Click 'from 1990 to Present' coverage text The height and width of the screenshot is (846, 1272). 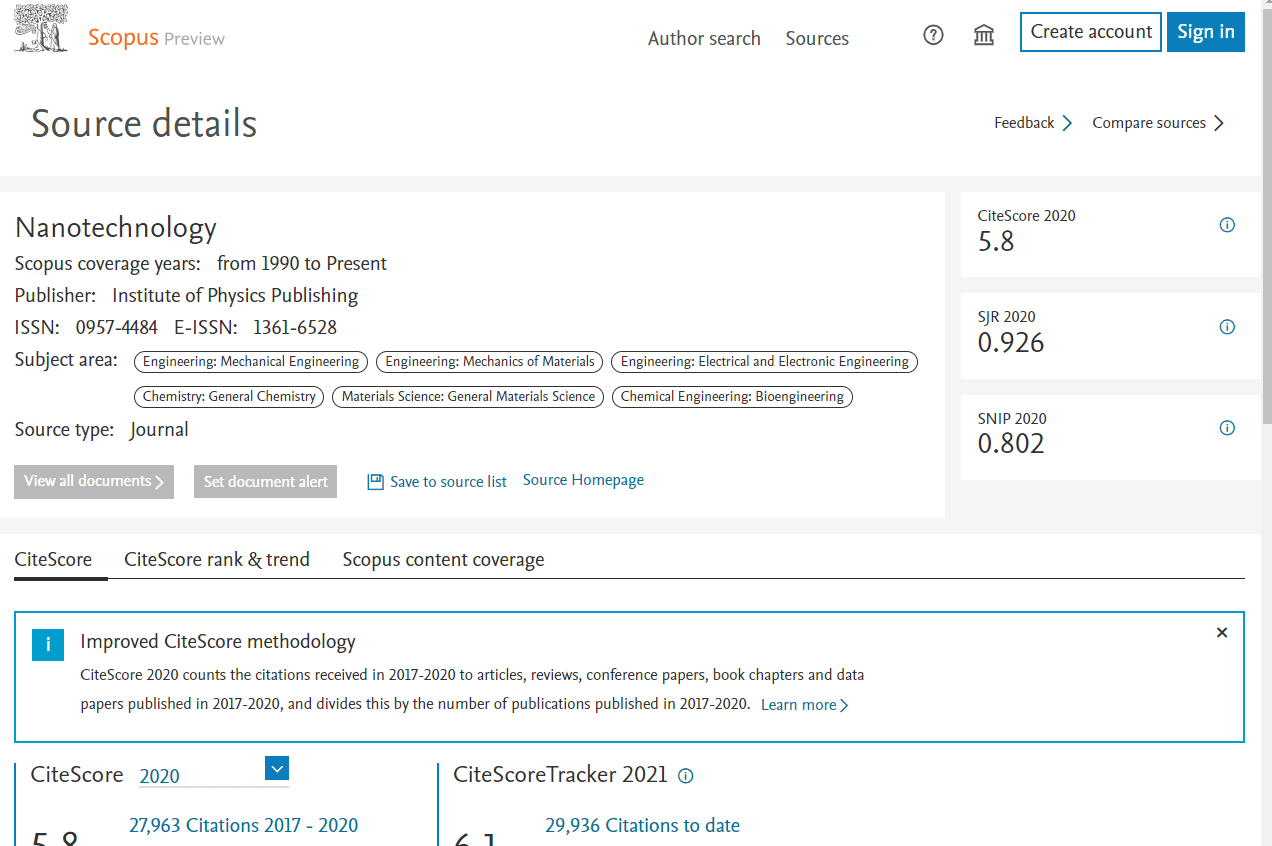coord(302,264)
